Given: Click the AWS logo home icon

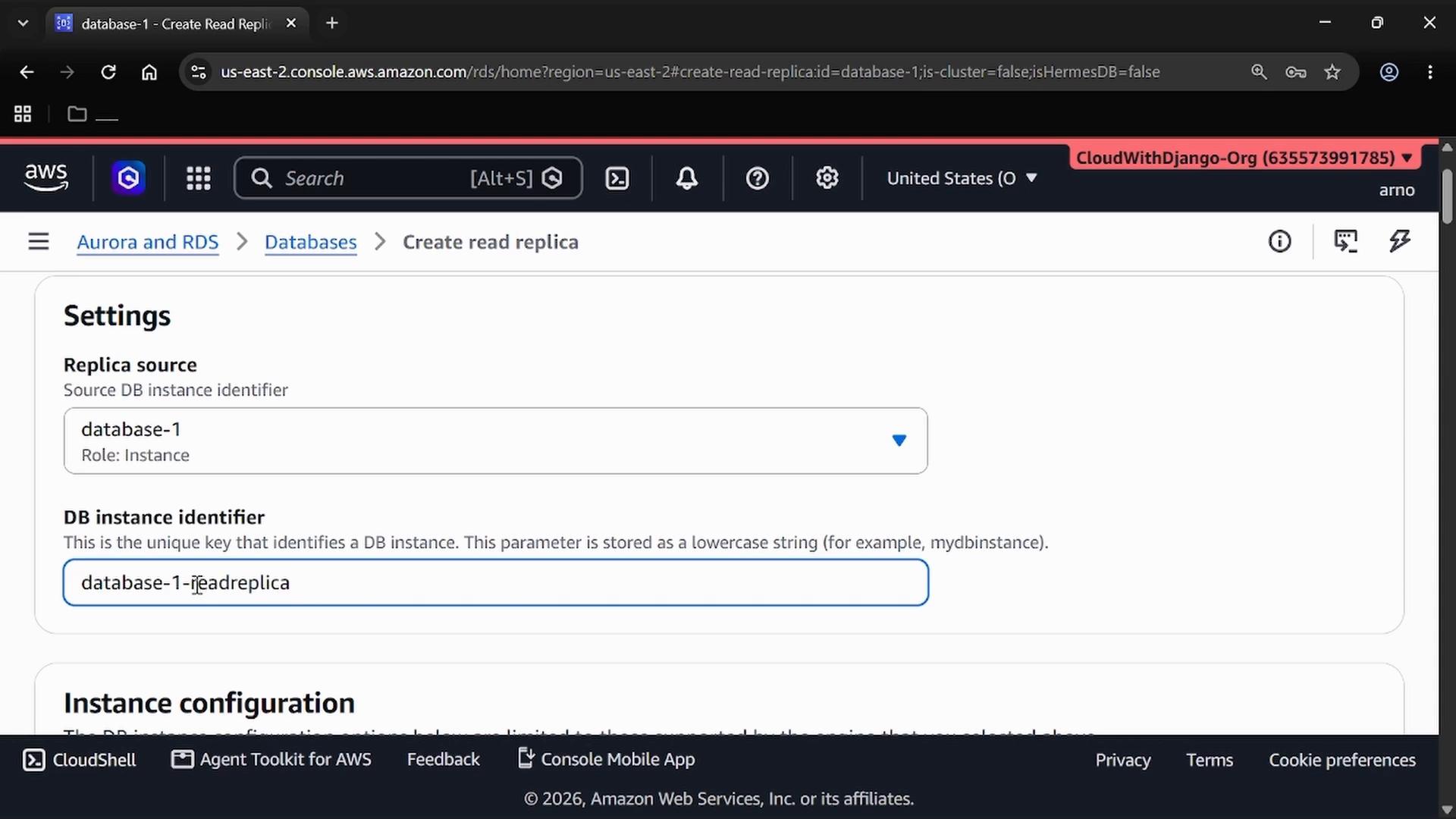Looking at the screenshot, I should coord(46,177).
